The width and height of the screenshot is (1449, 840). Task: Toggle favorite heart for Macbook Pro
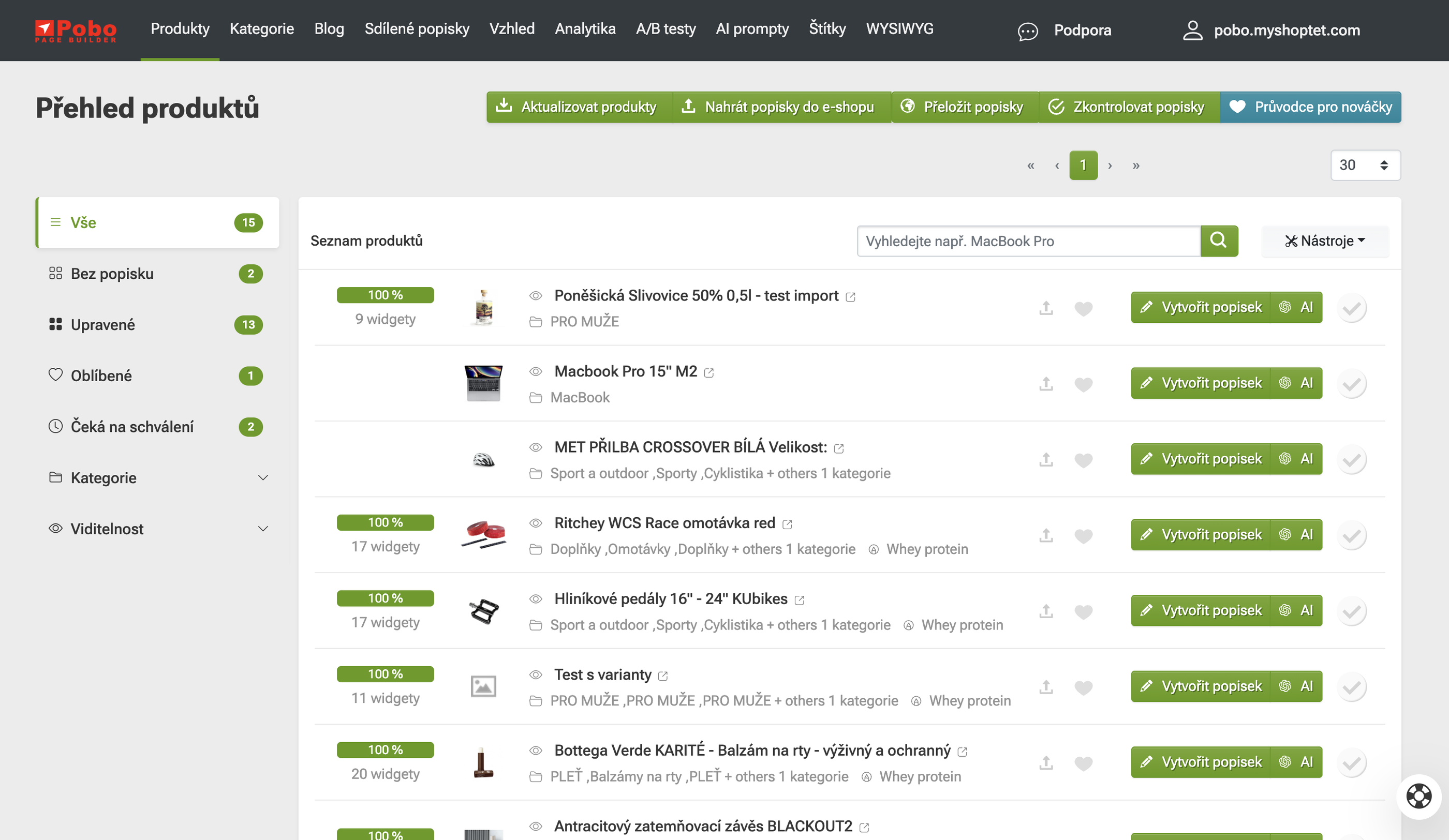(1083, 384)
